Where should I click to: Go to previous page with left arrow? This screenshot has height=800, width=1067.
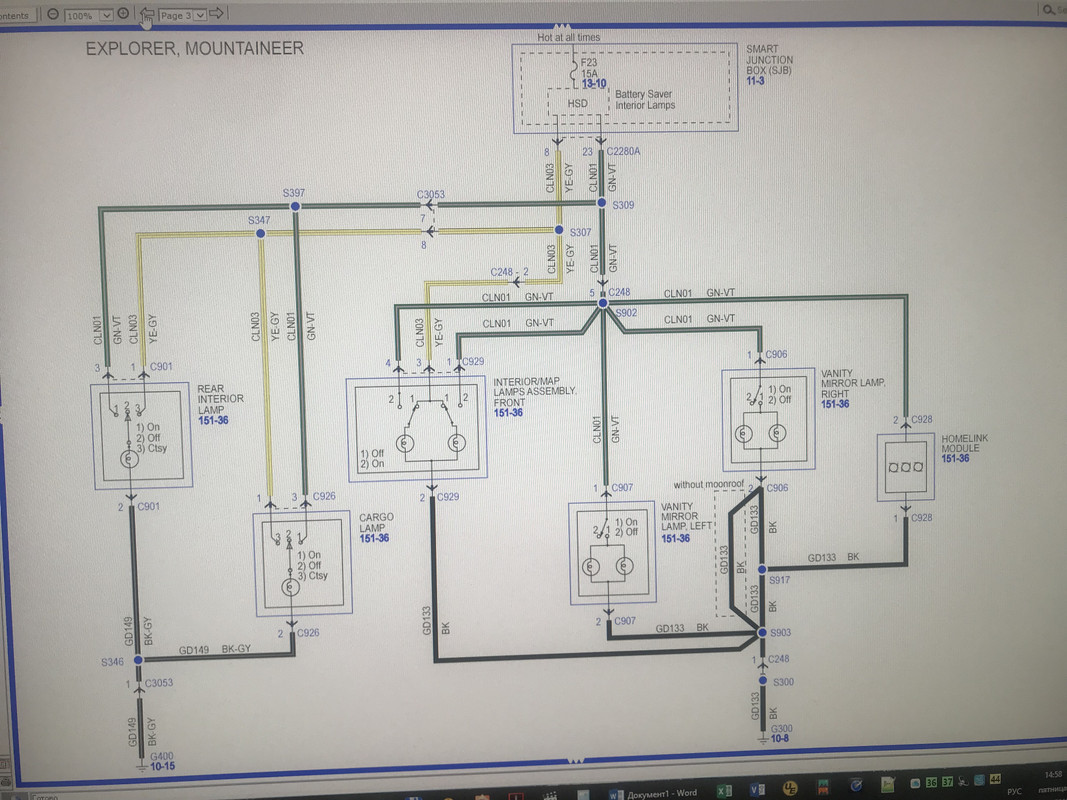[146, 14]
